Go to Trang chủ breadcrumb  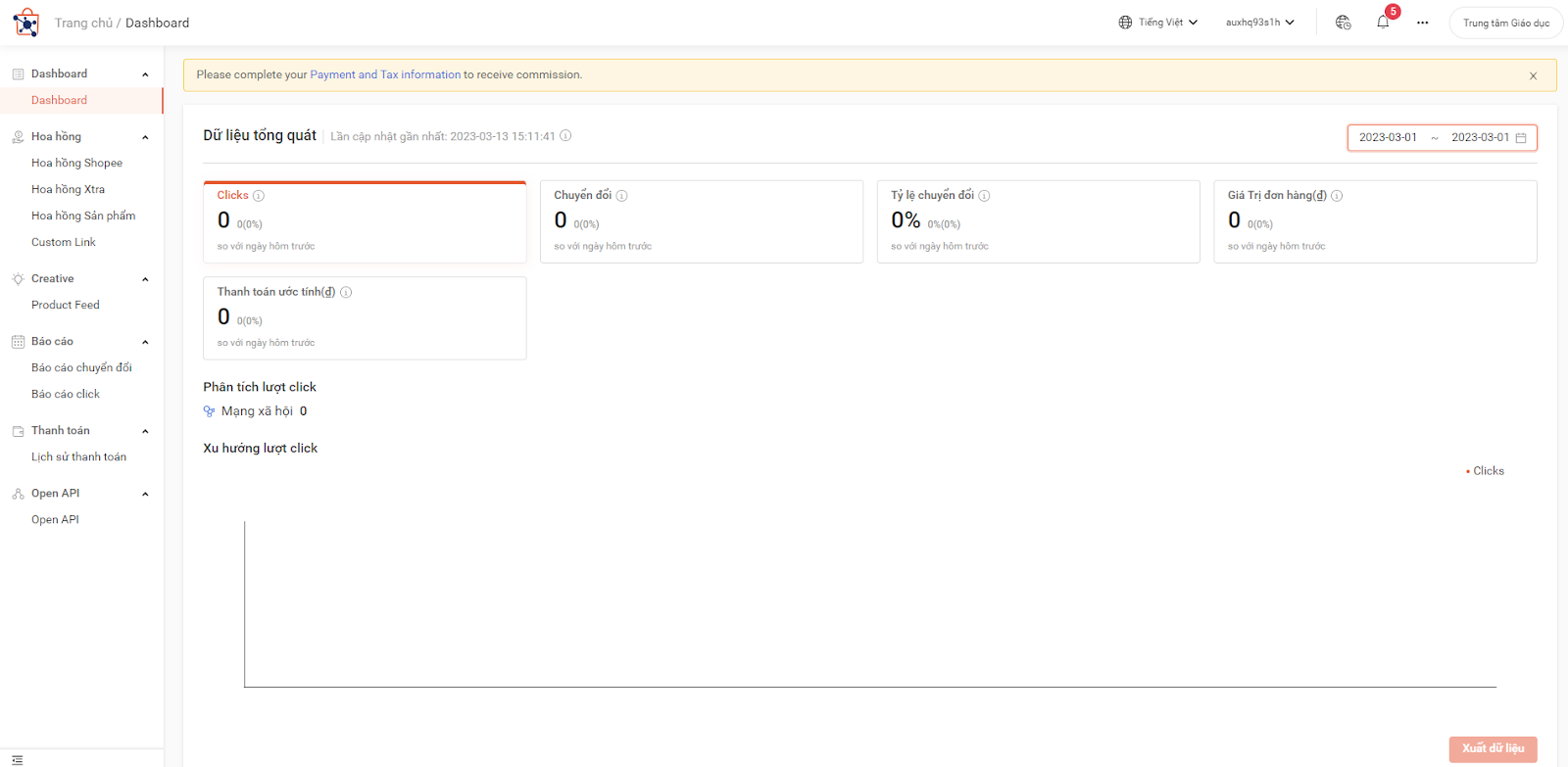83,23
